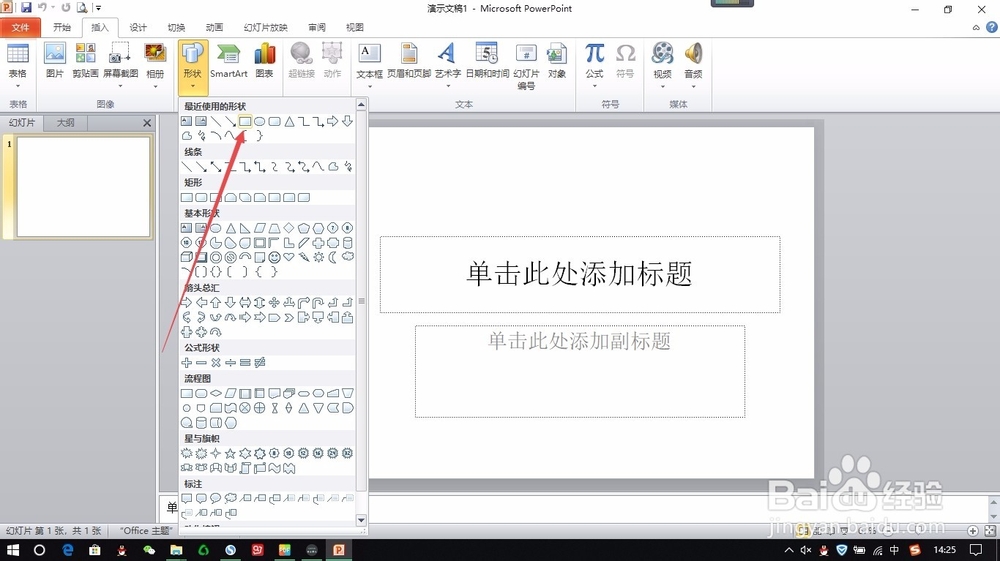Pick the Wave banner shape

click(x=274, y=468)
